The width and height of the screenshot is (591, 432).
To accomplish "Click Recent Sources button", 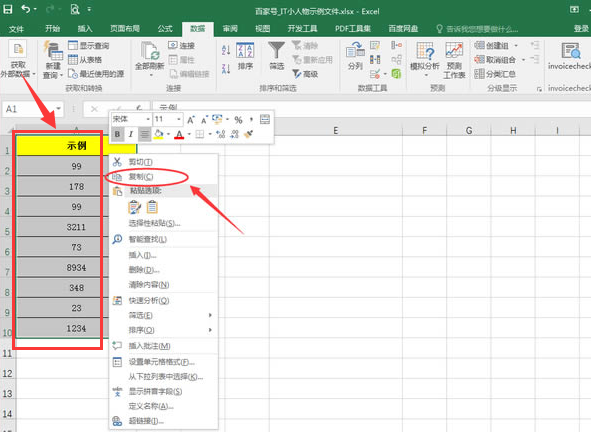I will click(96, 74).
